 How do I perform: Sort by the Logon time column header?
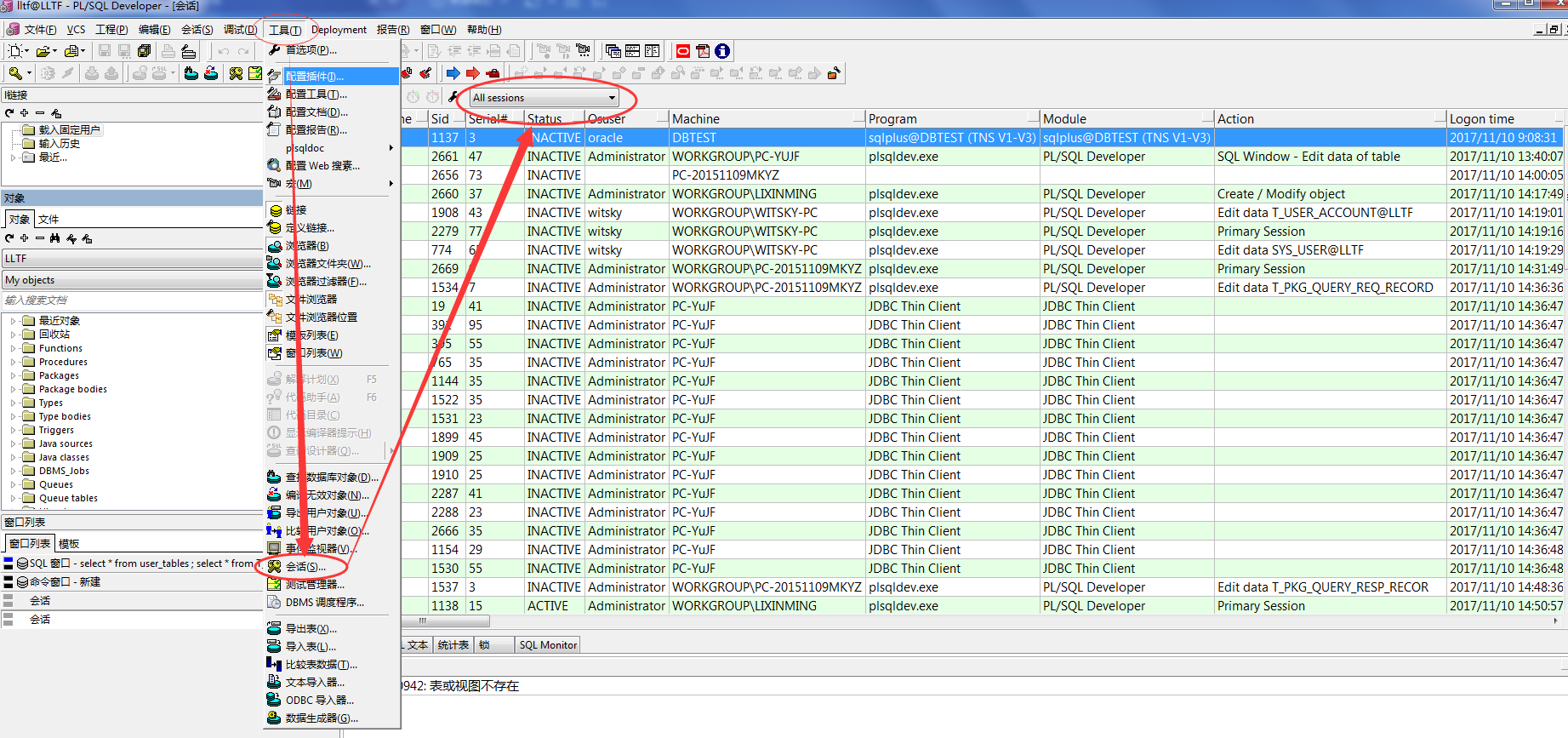coord(1506,119)
